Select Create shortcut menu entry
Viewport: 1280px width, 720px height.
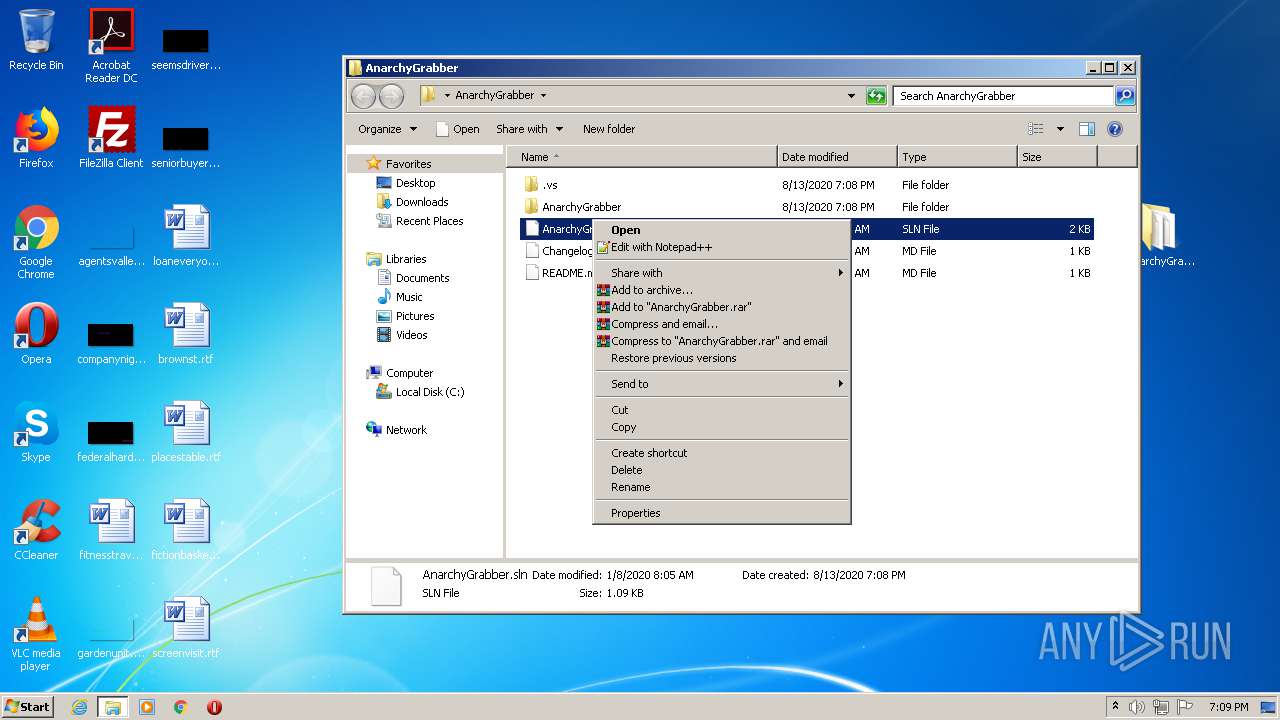coord(721,453)
